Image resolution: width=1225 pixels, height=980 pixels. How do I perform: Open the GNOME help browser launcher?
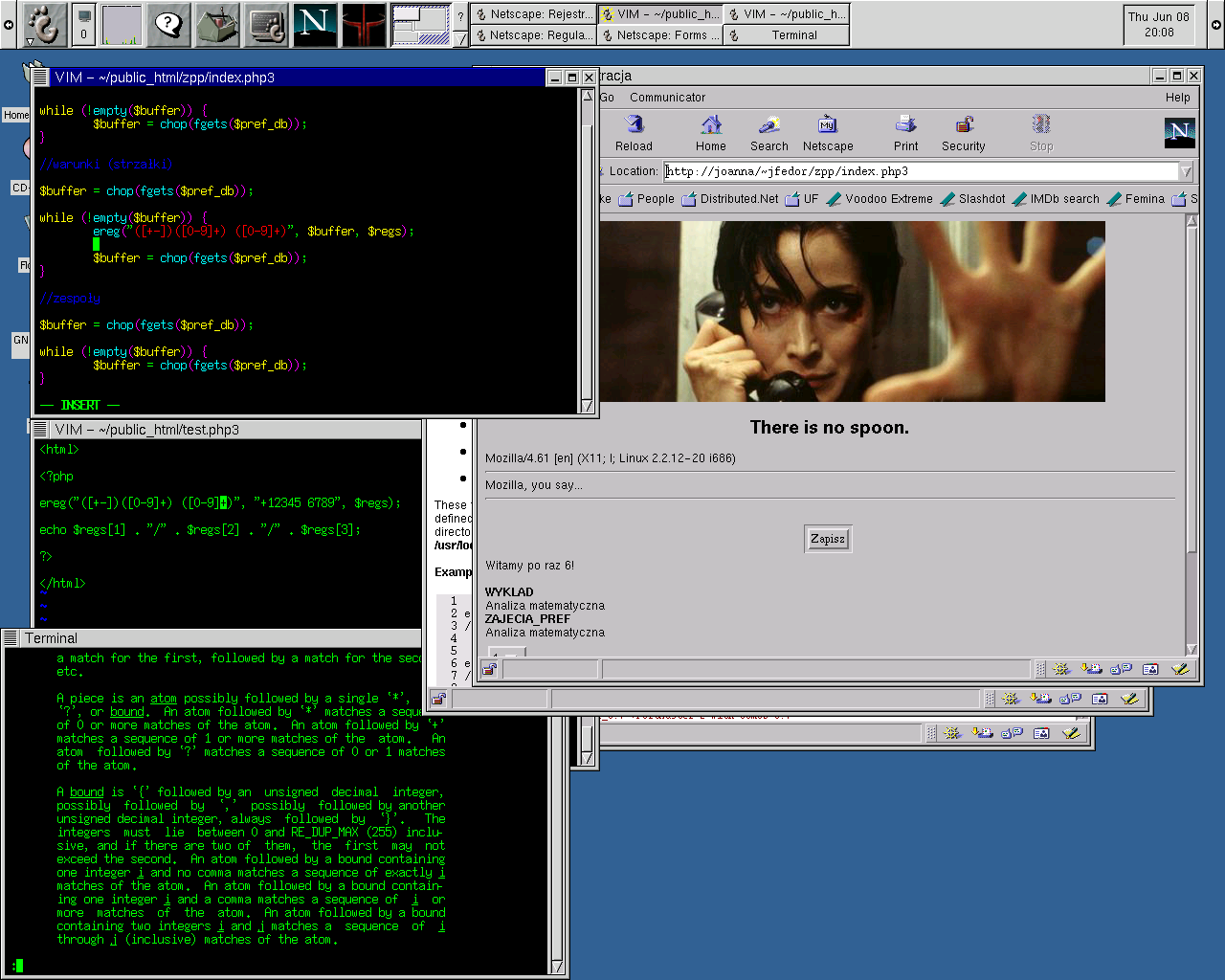pyautogui.click(x=168, y=25)
